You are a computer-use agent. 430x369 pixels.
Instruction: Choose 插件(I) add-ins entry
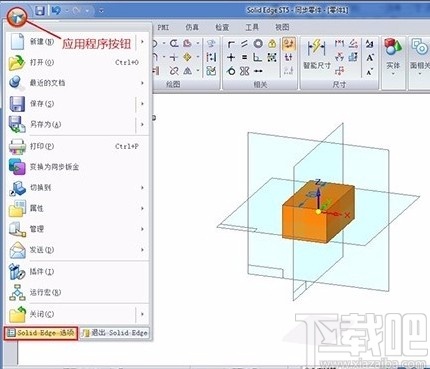click(77, 271)
